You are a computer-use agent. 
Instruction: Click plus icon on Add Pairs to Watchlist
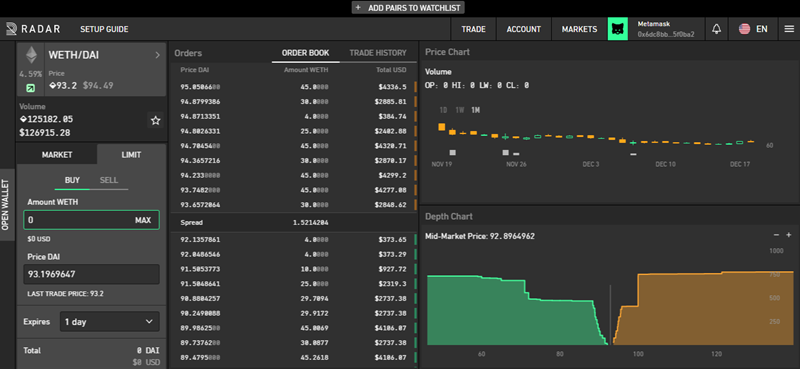point(358,8)
